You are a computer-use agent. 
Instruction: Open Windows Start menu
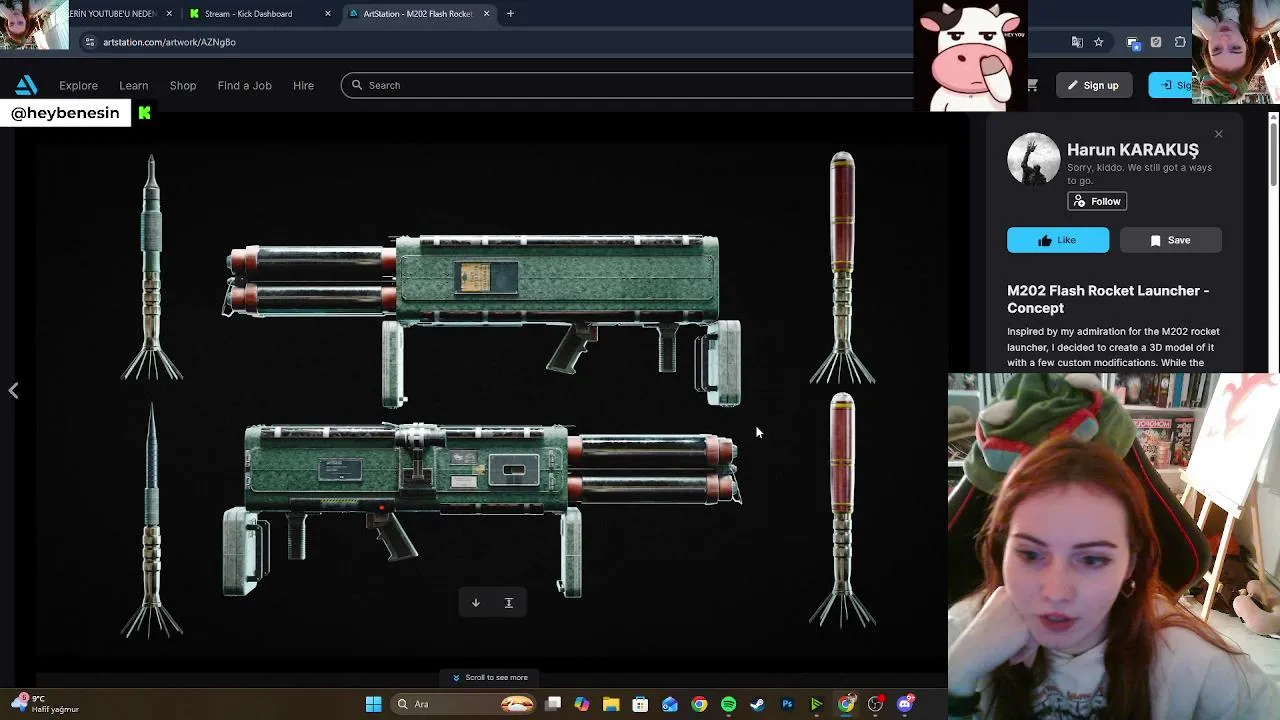point(373,704)
